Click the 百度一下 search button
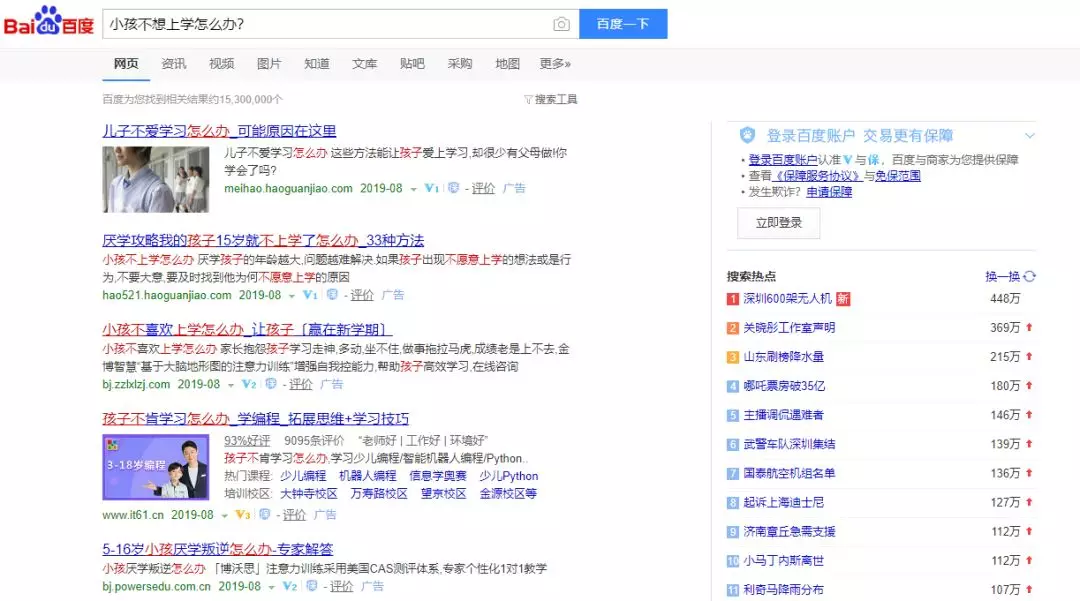The image size is (1080, 601). [623, 24]
